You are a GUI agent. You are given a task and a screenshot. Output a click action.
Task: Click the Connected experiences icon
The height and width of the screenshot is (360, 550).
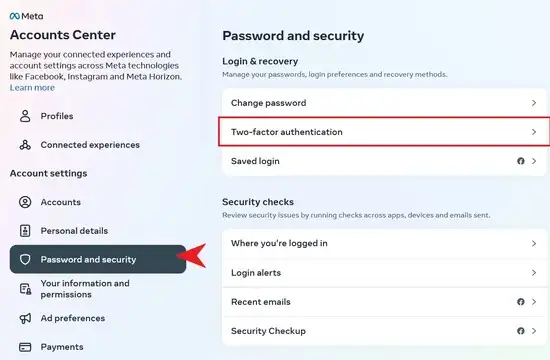pyautogui.click(x=25, y=145)
